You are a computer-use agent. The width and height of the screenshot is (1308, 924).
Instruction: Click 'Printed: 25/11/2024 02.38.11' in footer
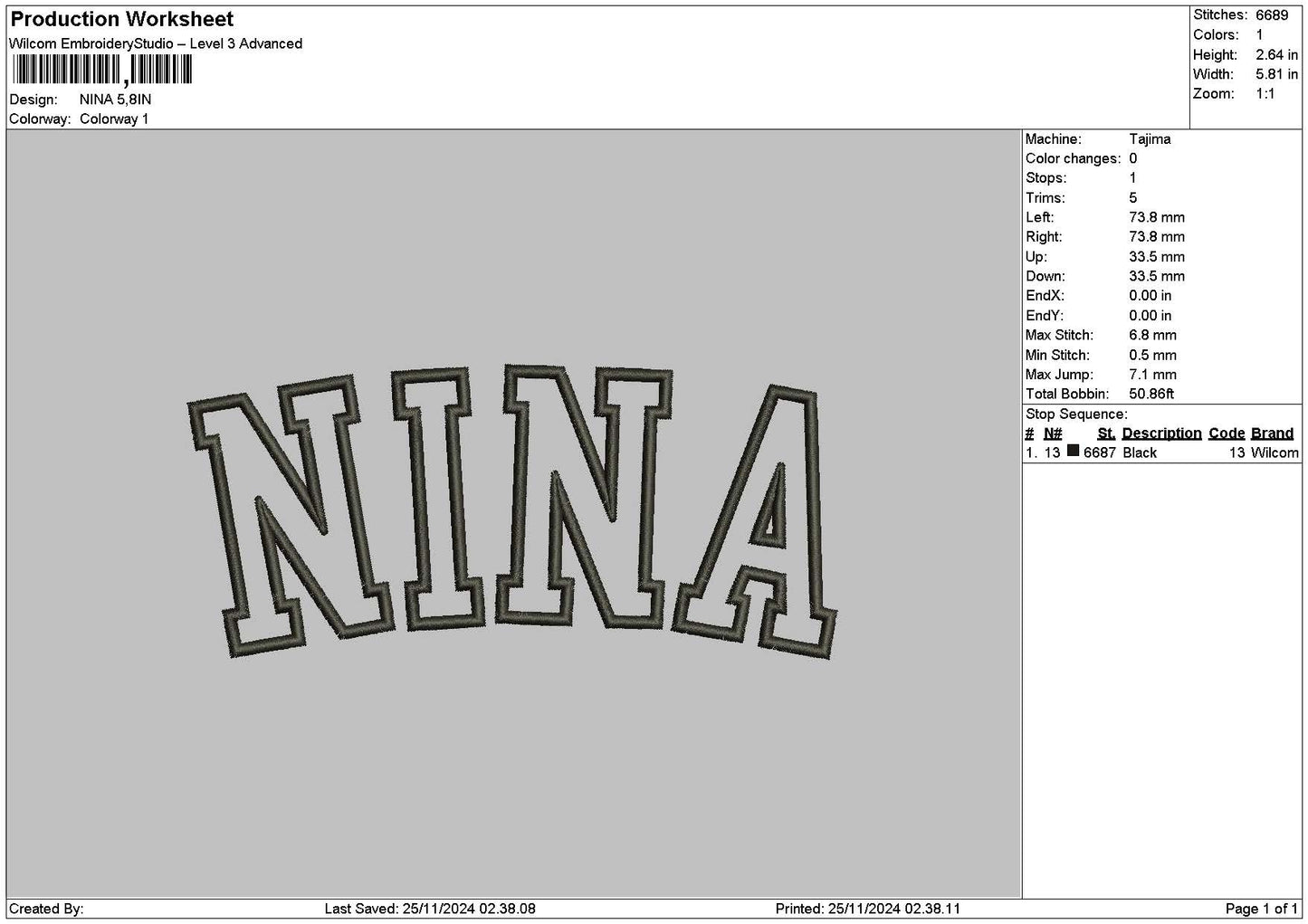(868, 910)
